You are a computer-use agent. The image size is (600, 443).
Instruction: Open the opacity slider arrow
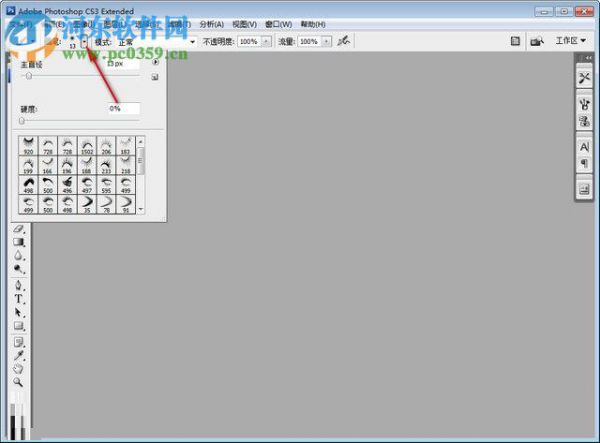(266, 41)
